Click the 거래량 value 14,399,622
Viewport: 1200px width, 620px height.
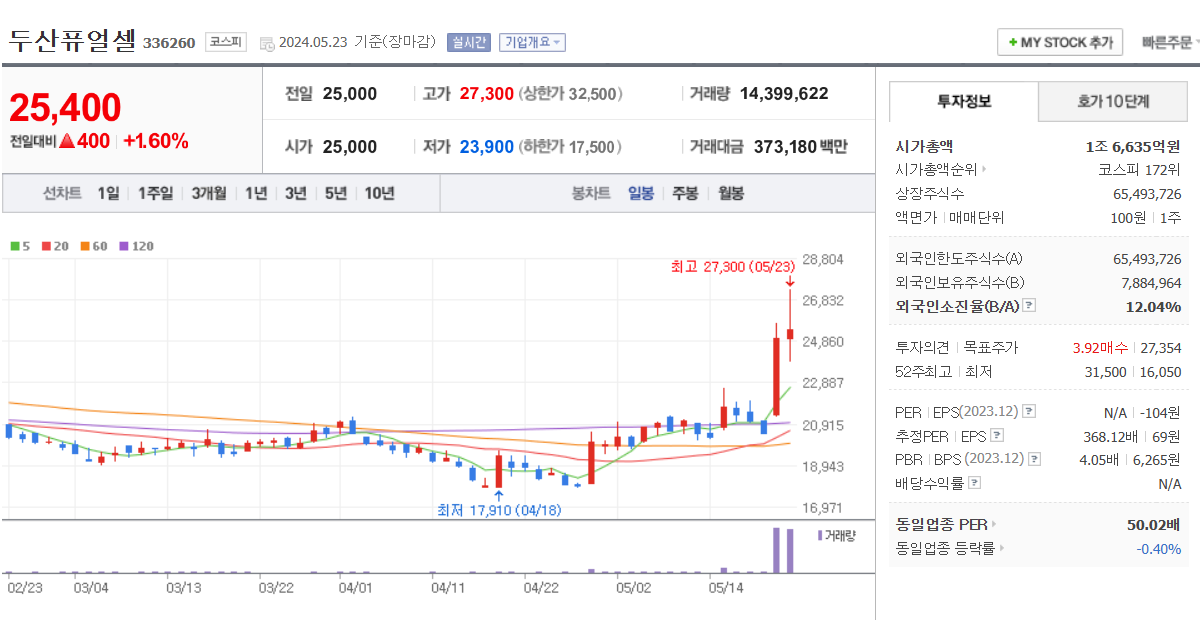[x=784, y=94]
